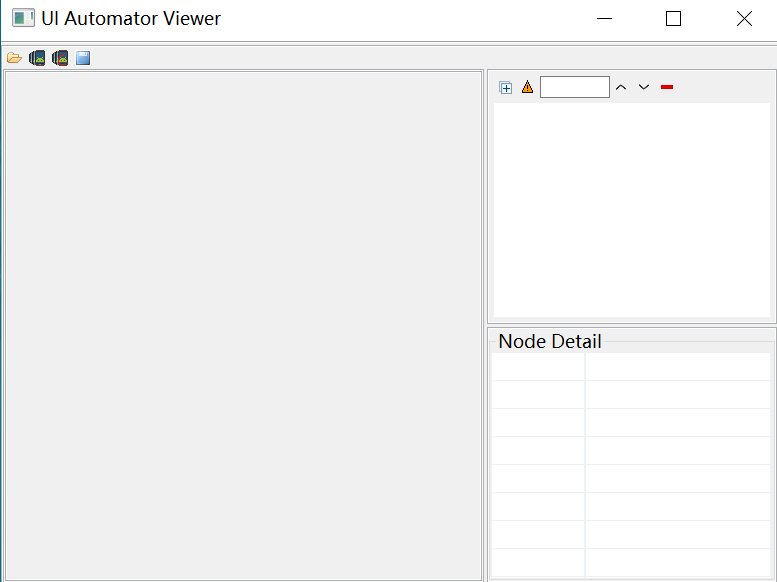The image size is (777, 582).
Task: Minimize the UI Automator Viewer window
Action: tap(605, 19)
